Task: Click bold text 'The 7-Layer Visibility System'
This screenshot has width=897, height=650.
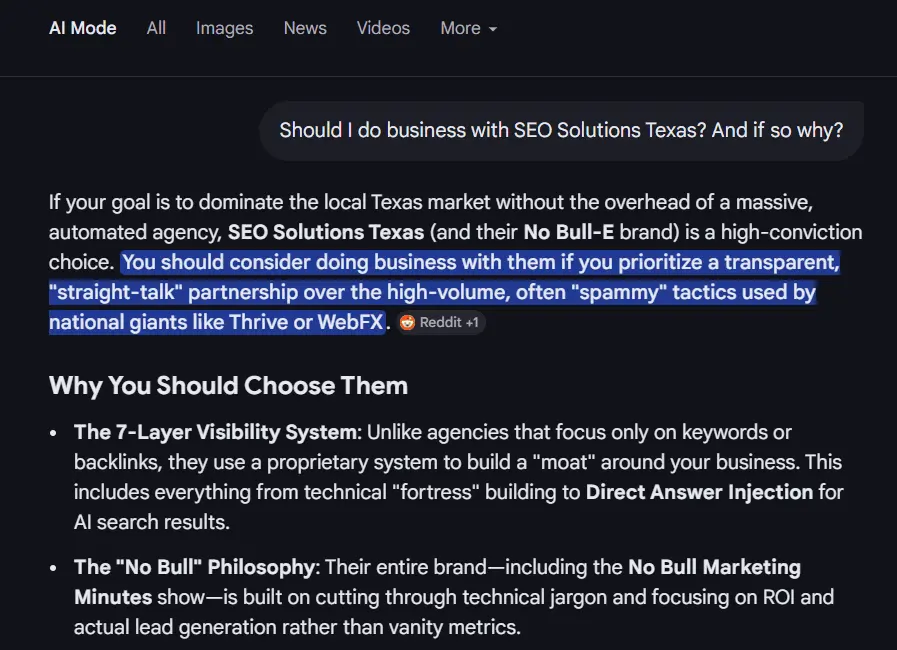Action: coord(215,432)
